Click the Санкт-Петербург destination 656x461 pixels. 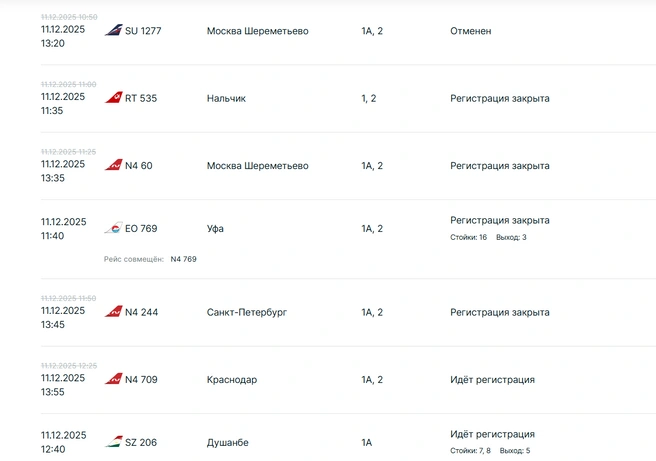247,312
